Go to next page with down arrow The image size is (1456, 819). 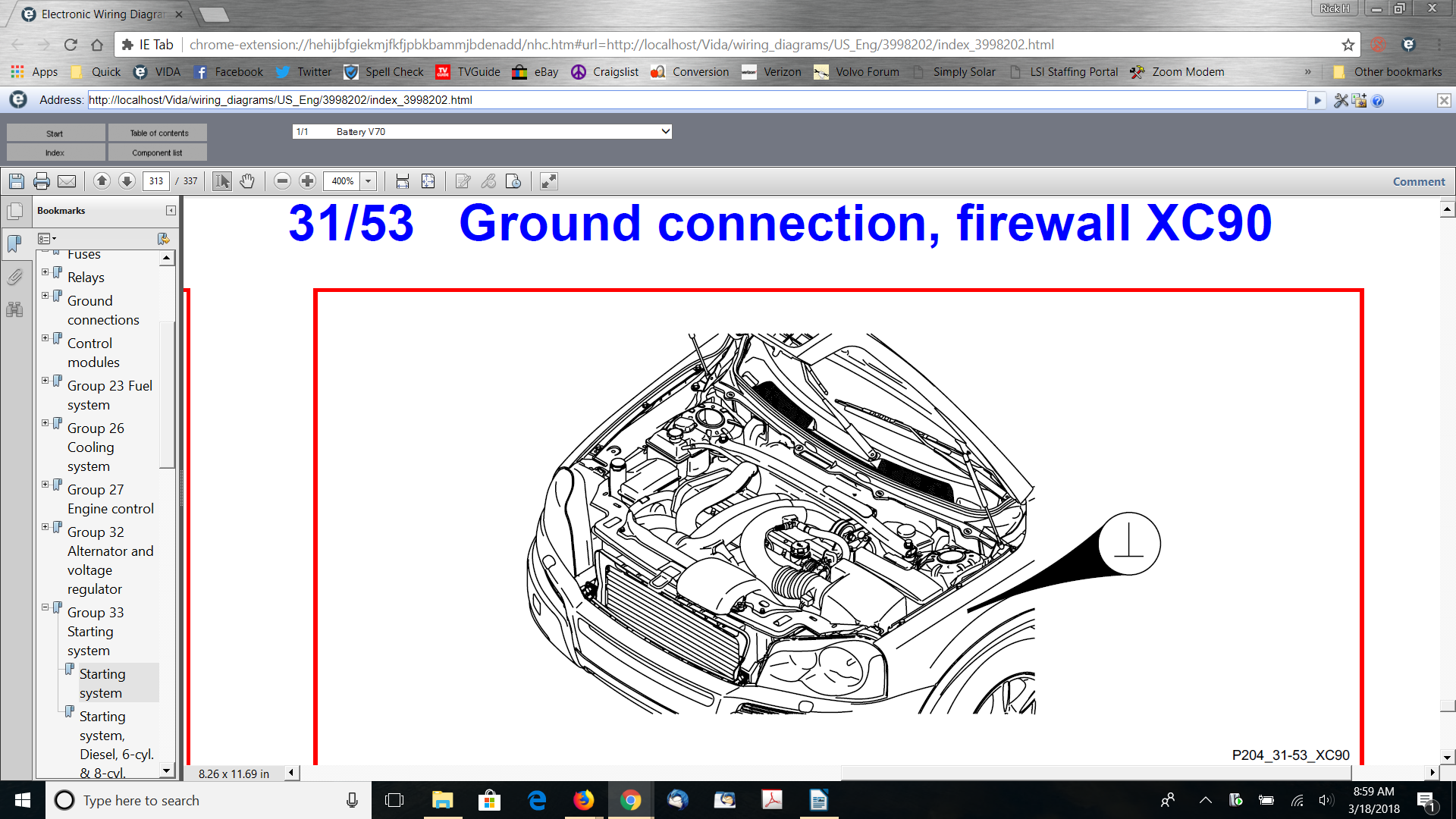tap(127, 181)
